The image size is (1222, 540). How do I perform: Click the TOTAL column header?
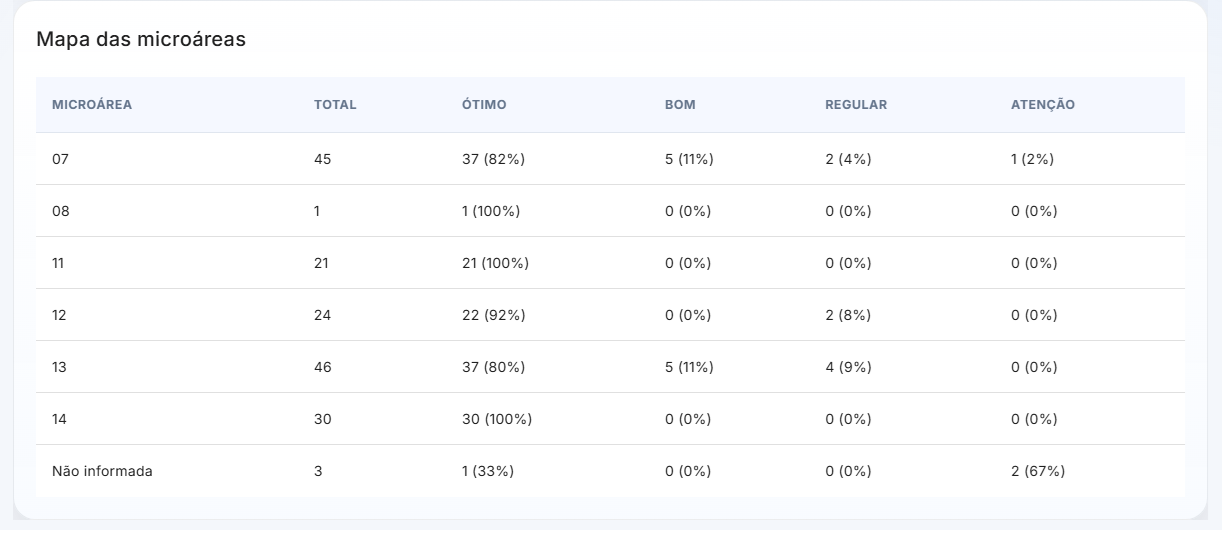click(335, 105)
